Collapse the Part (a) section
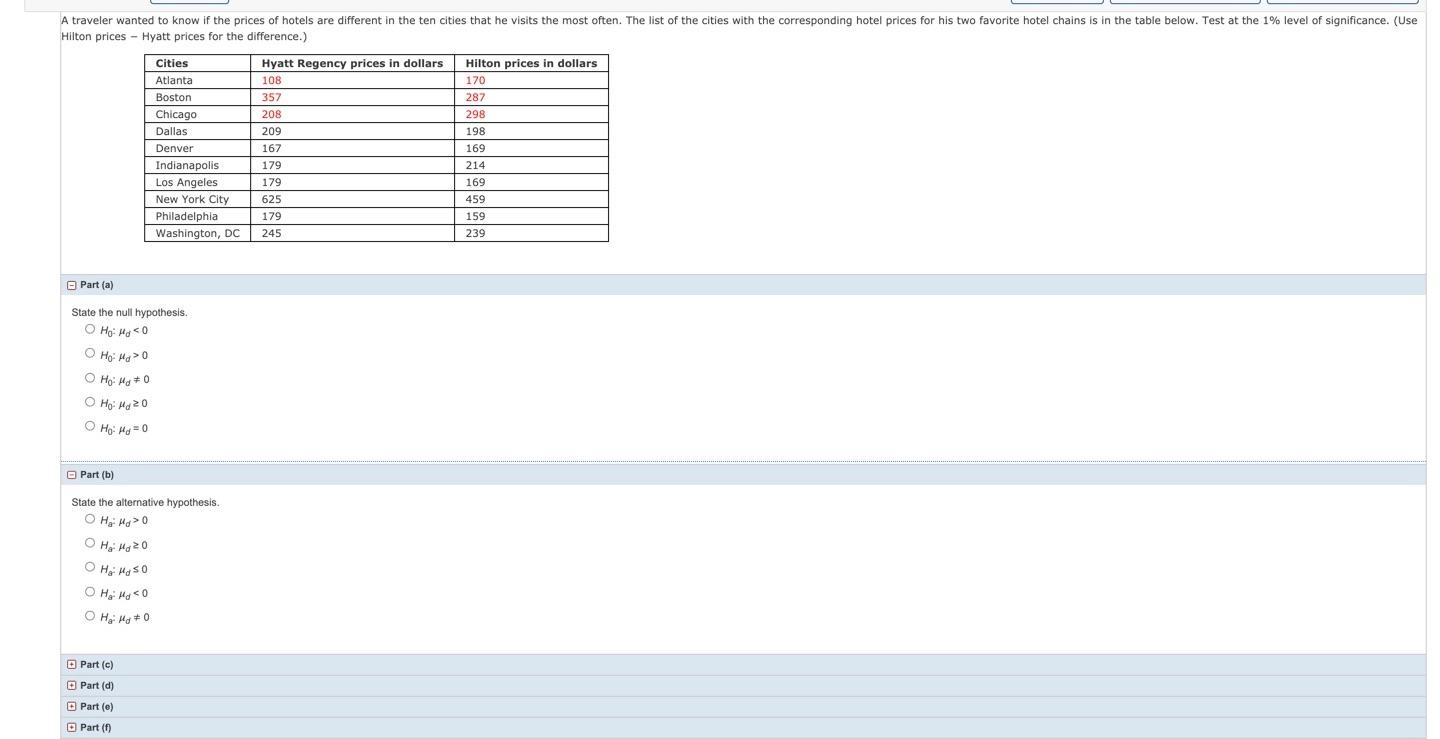This screenshot has width=1440, height=739. pos(72,285)
